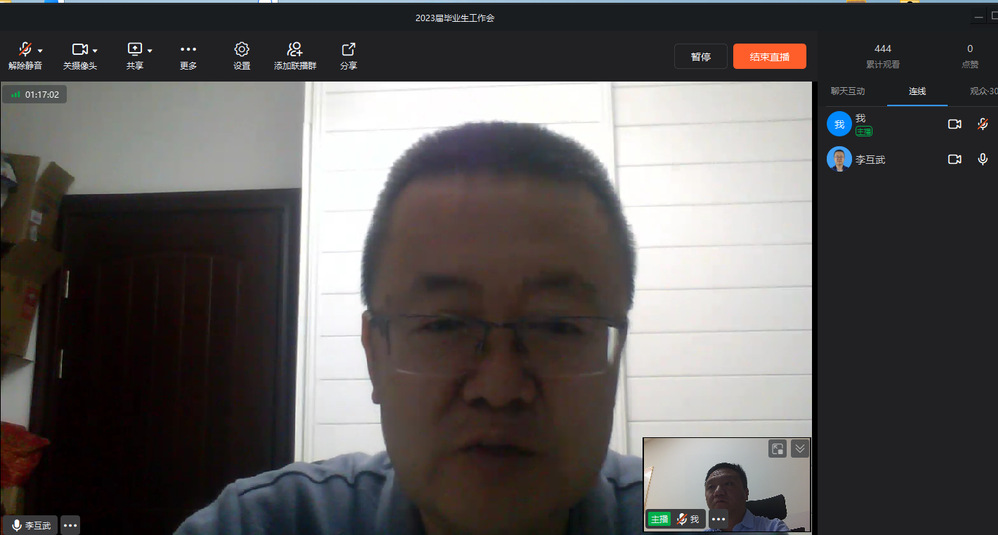The image size is (998, 535).
Task: Open more options on 李互武's video label
Action: click(70, 524)
